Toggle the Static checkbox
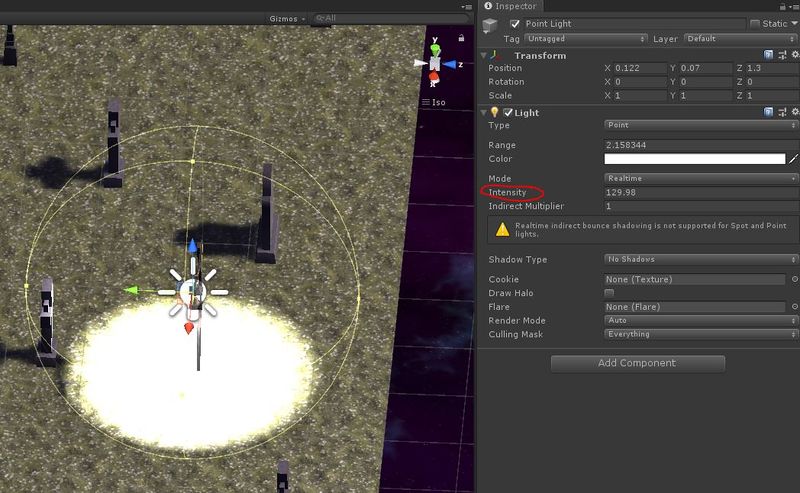The image size is (800, 493). pos(755,23)
